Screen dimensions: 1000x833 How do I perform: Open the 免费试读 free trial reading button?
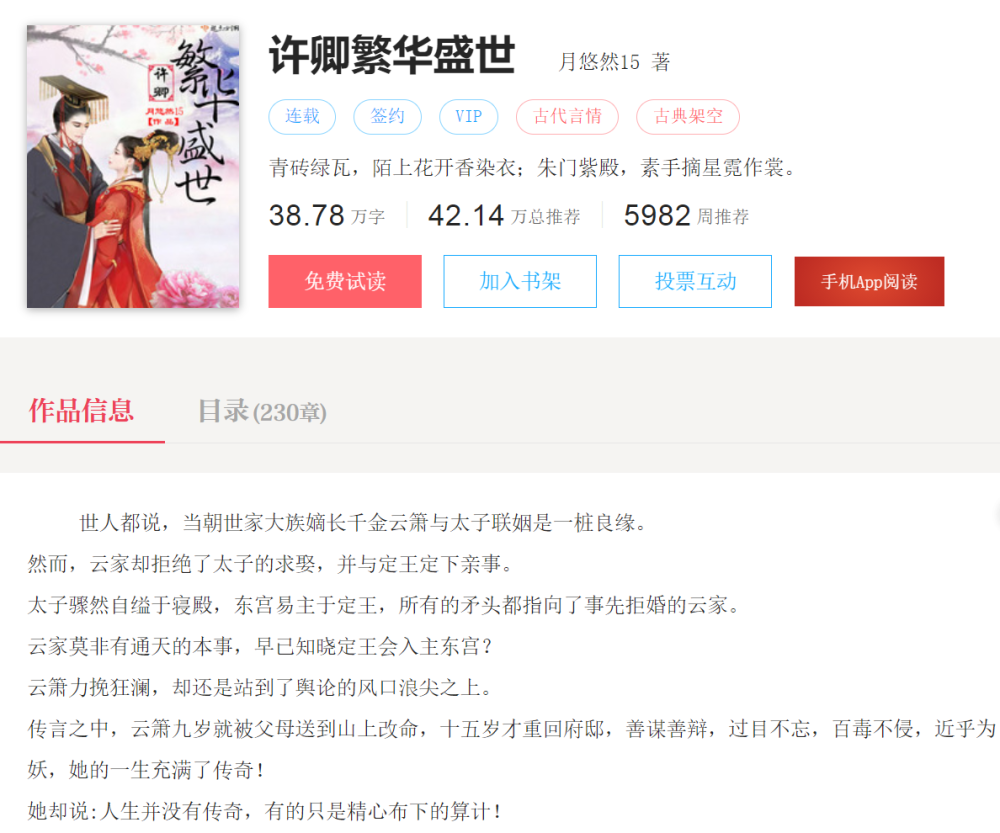click(x=345, y=281)
